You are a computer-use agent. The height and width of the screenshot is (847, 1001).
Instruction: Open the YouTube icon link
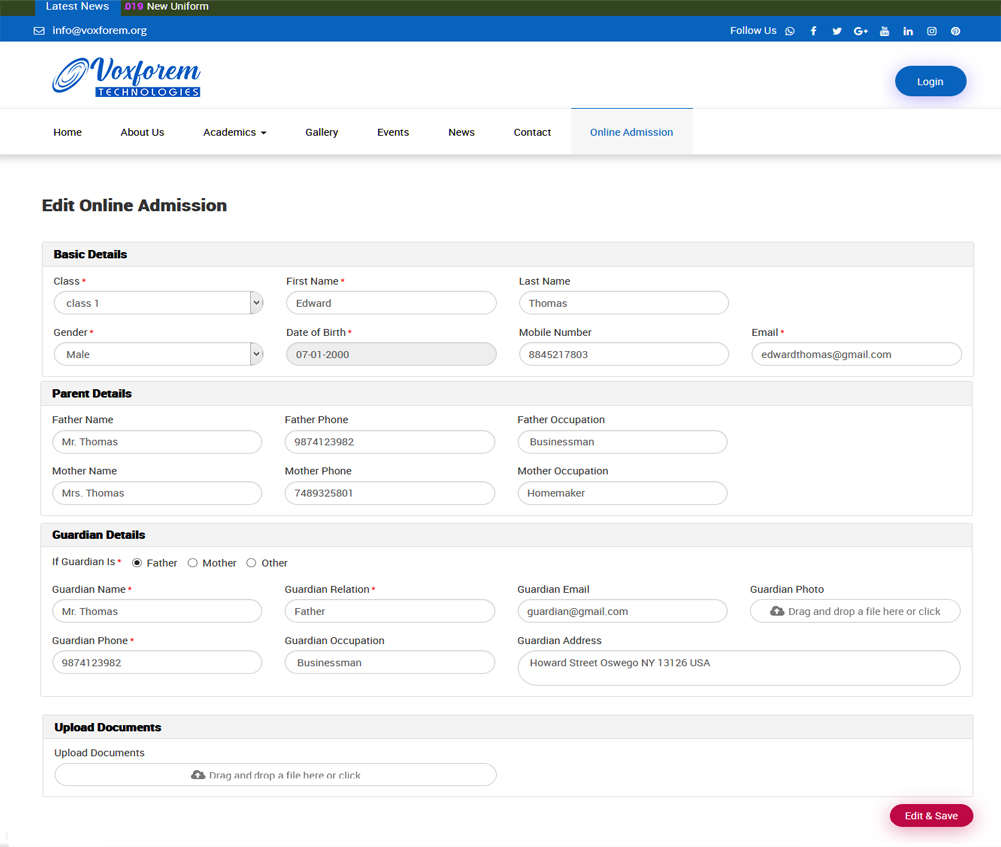[x=884, y=31]
